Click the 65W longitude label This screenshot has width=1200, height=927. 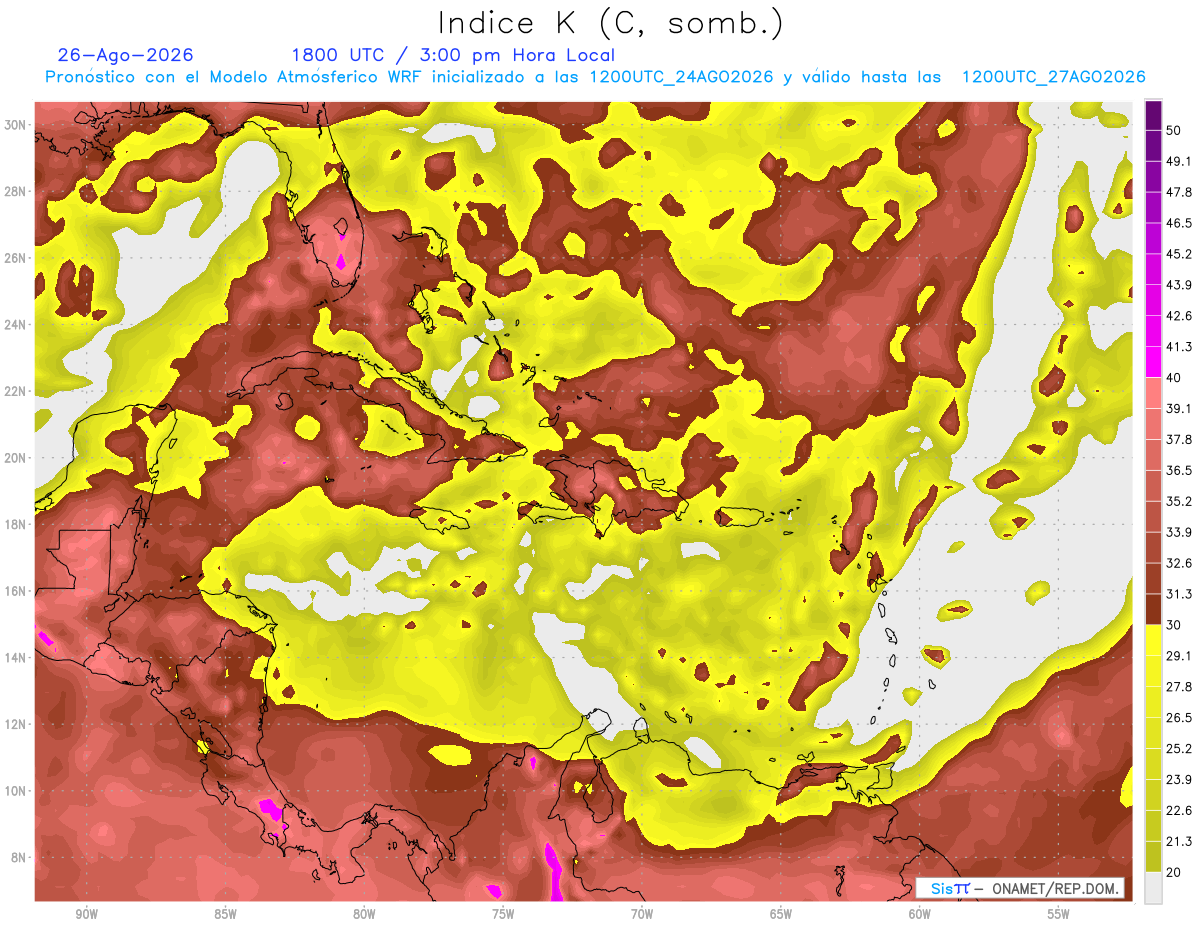pyautogui.click(x=781, y=915)
